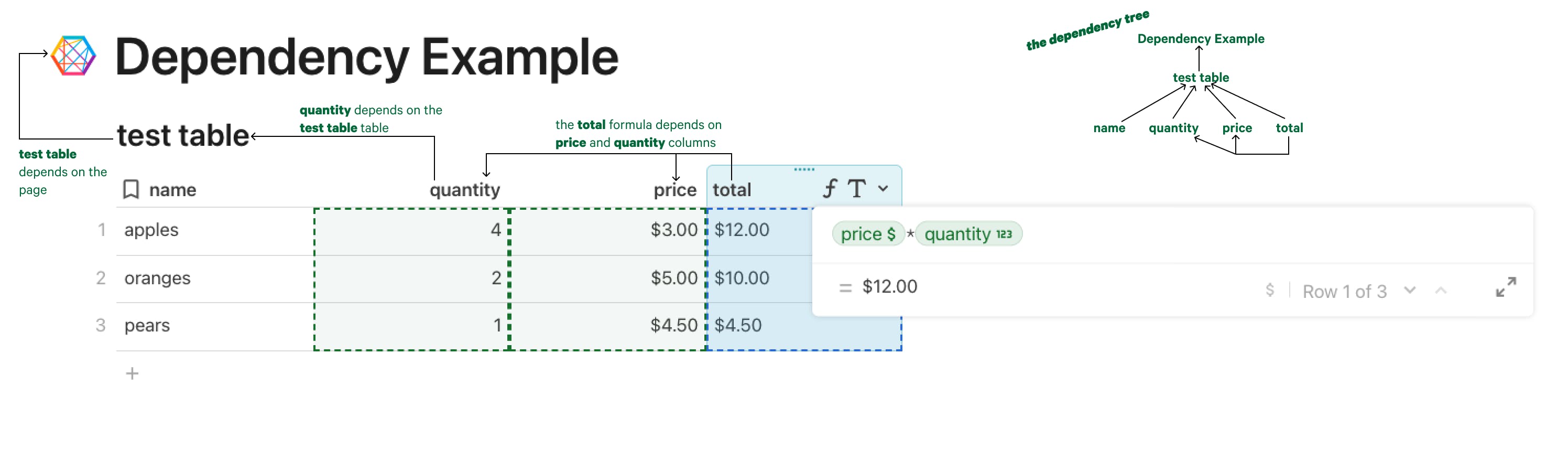Click the price chip in formula

point(868,234)
